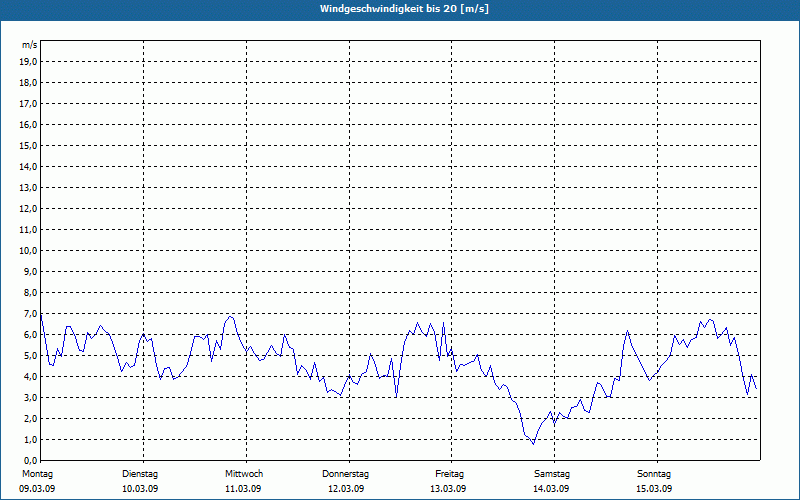Select the 18,0 y-axis value
The image size is (800, 500).
tap(28, 83)
